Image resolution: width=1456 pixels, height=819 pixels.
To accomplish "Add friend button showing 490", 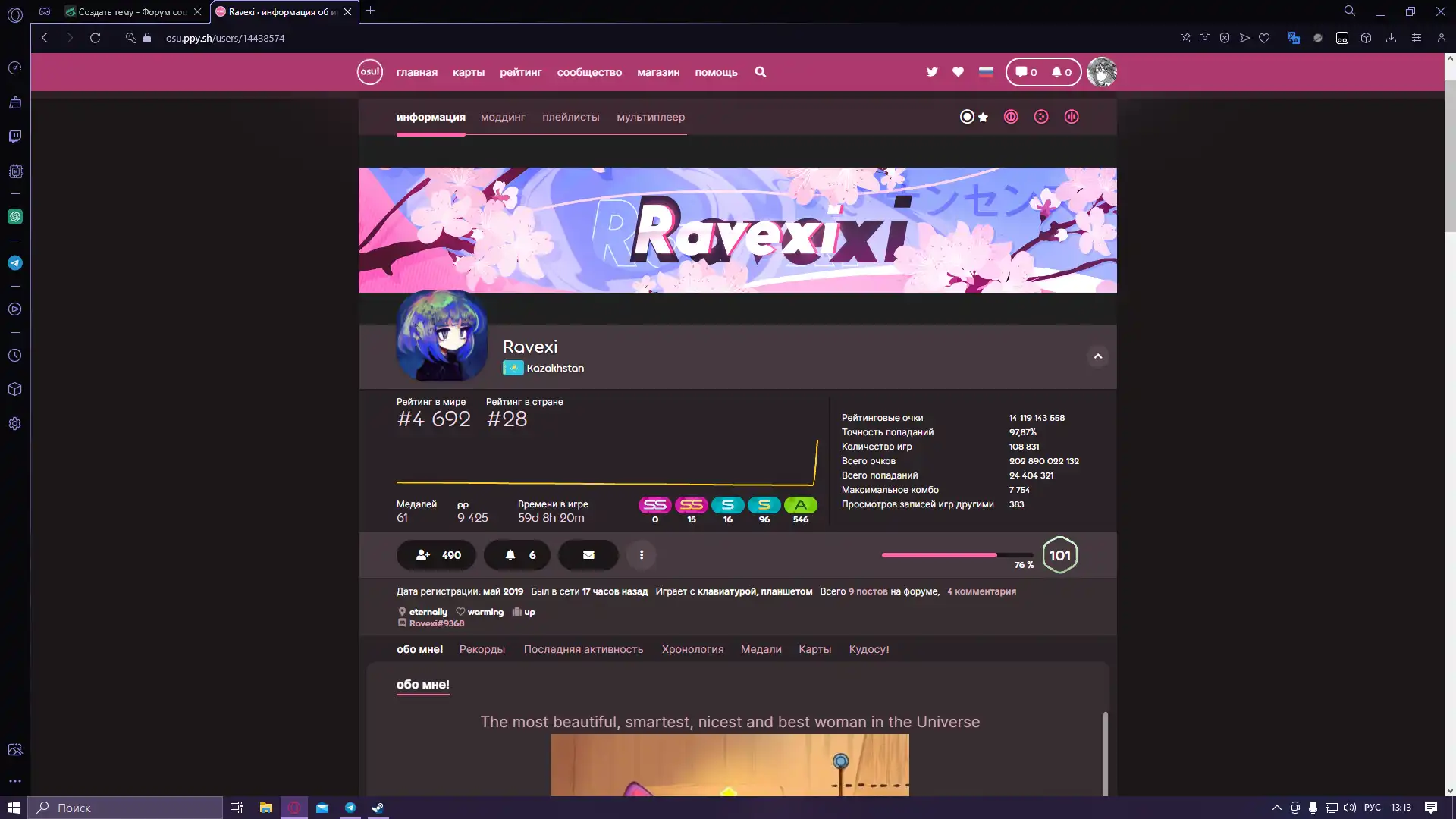I will coord(437,555).
